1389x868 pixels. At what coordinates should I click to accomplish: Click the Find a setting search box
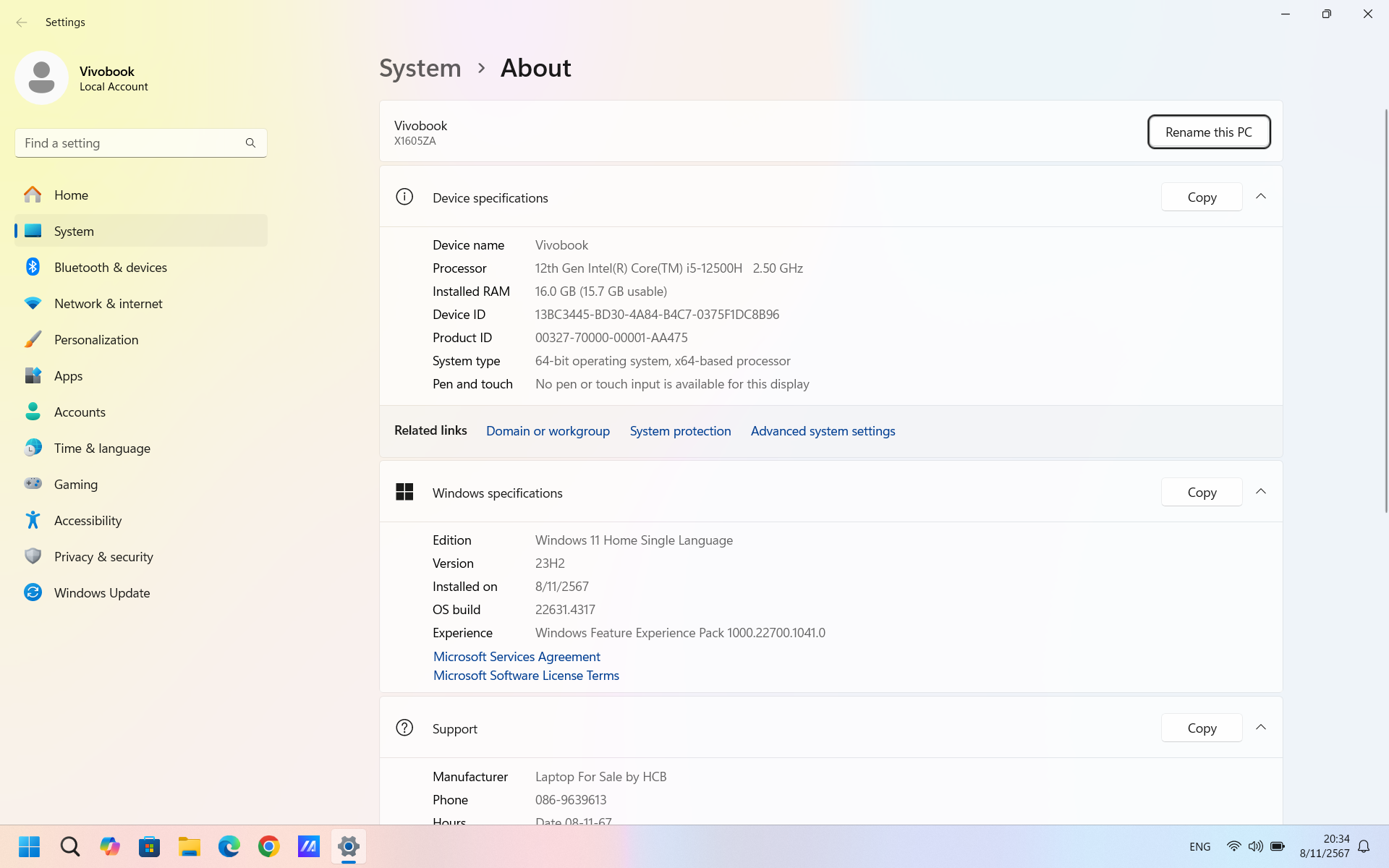(141, 143)
